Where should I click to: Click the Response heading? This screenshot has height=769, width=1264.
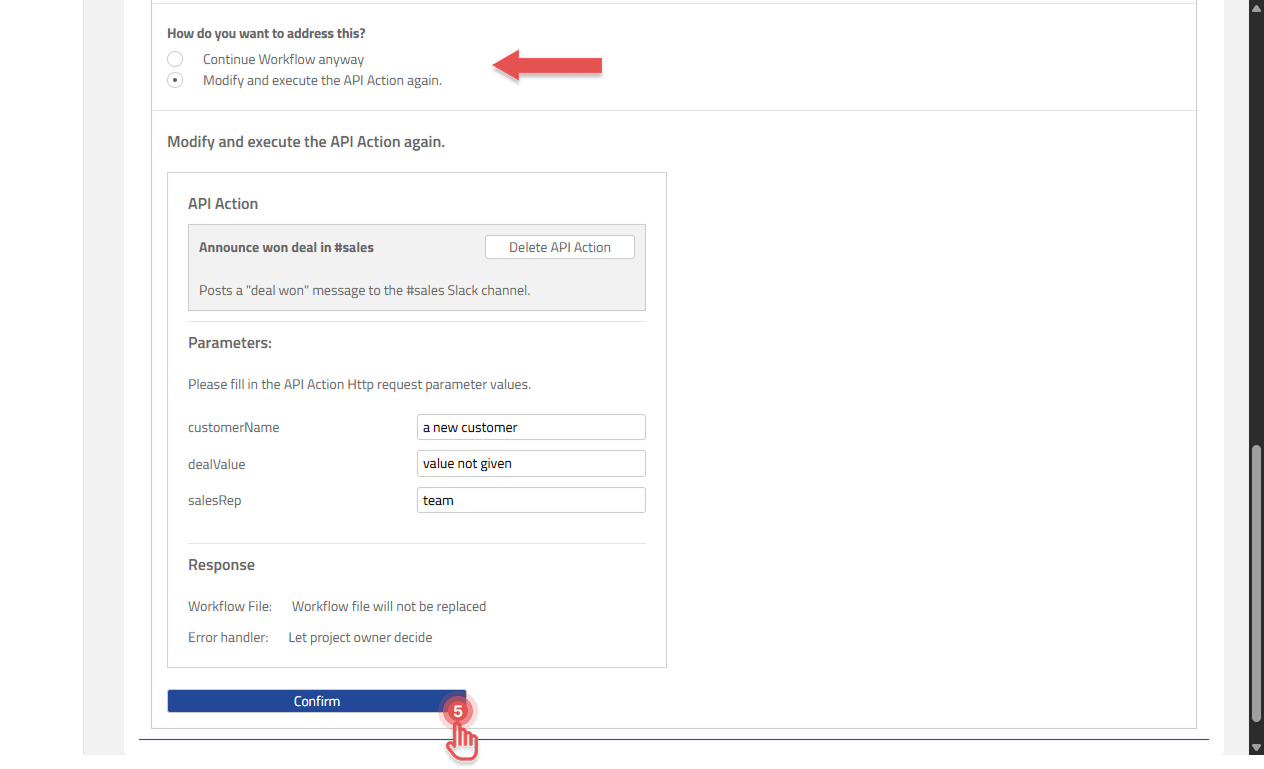221,565
